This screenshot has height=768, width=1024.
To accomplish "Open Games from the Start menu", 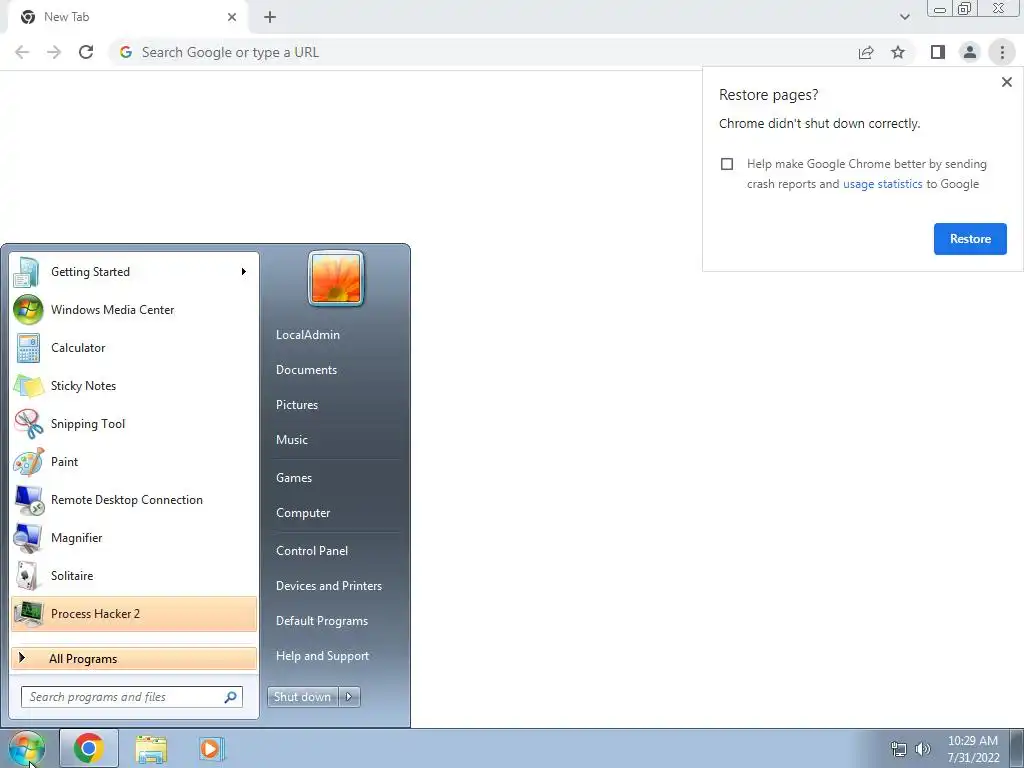I will [x=294, y=478].
